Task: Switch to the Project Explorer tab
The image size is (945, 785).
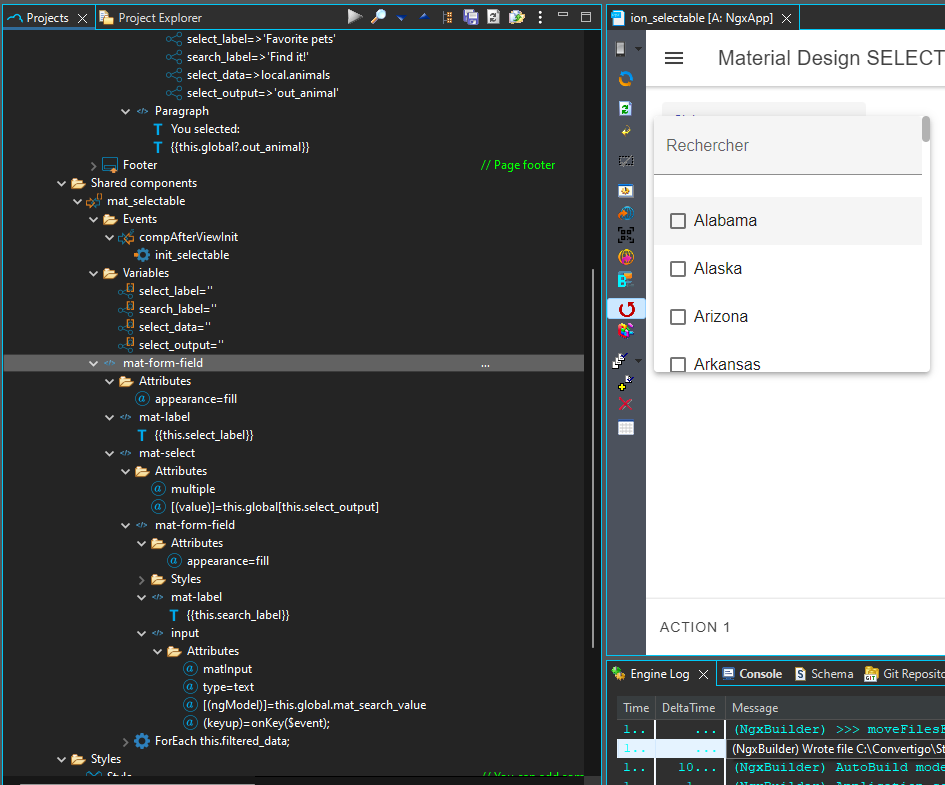Action: pos(159,18)
